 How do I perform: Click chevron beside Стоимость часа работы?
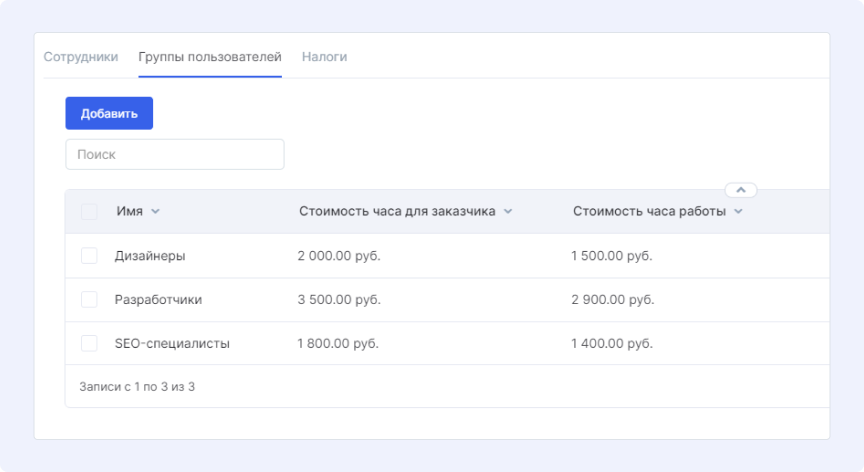point(738,212)
